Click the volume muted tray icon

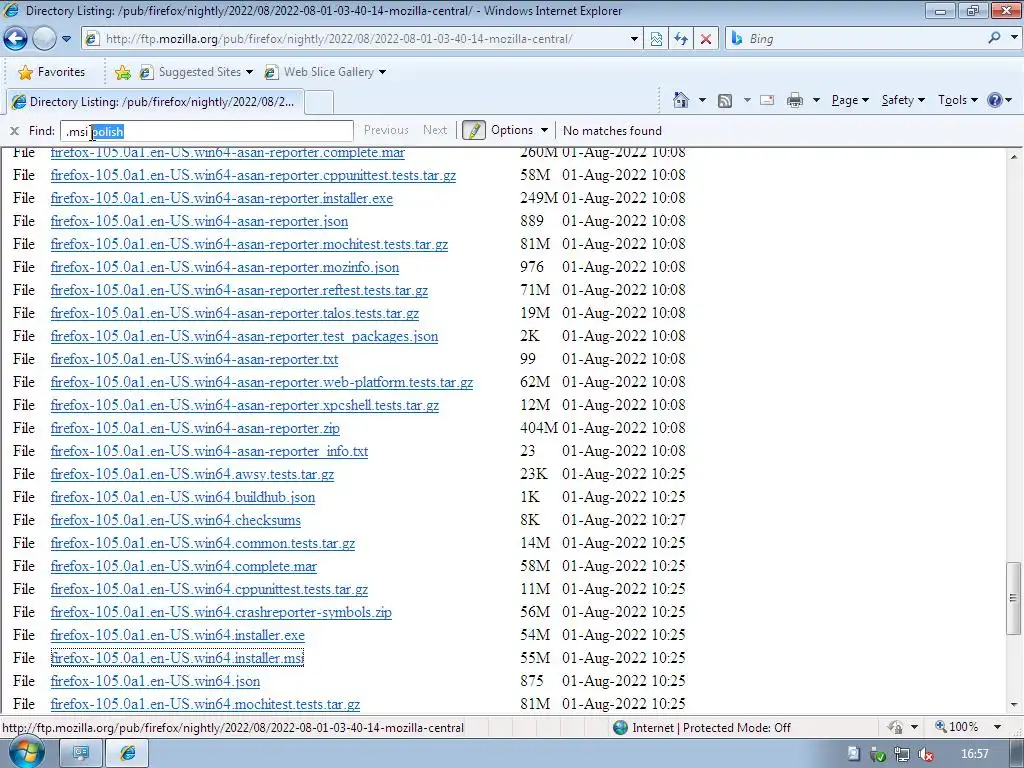click(925, 754)
